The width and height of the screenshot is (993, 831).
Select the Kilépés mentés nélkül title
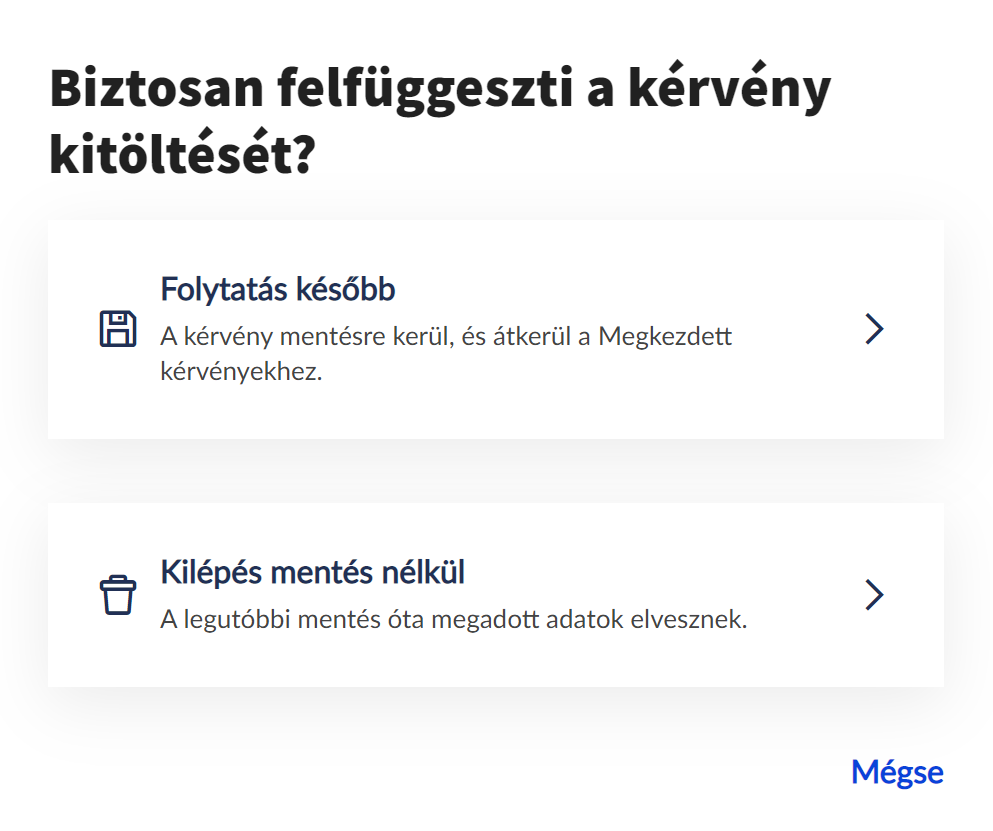(x=312, y=573)
